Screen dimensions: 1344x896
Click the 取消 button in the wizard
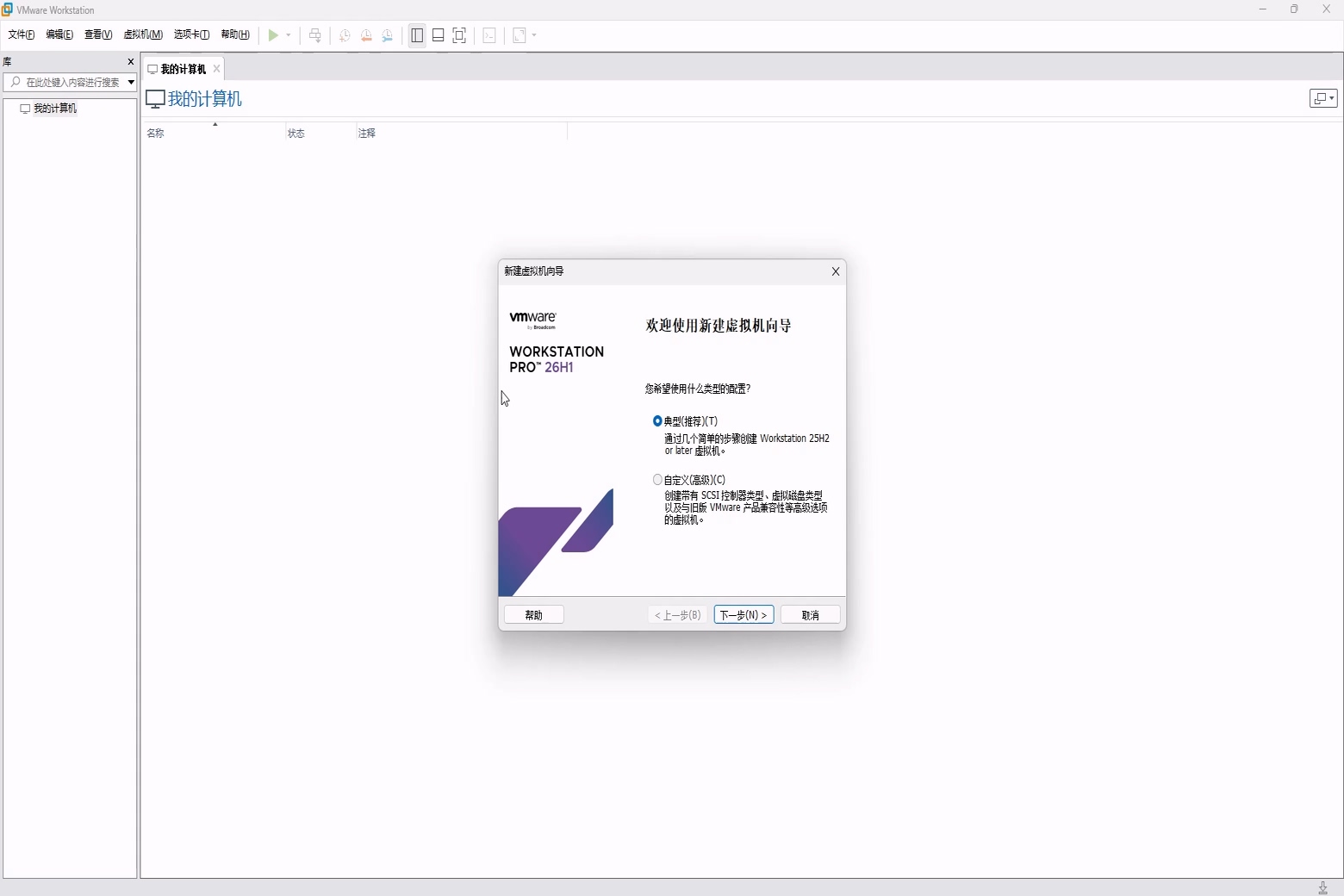pyautogui.click(x=810, y=615)
